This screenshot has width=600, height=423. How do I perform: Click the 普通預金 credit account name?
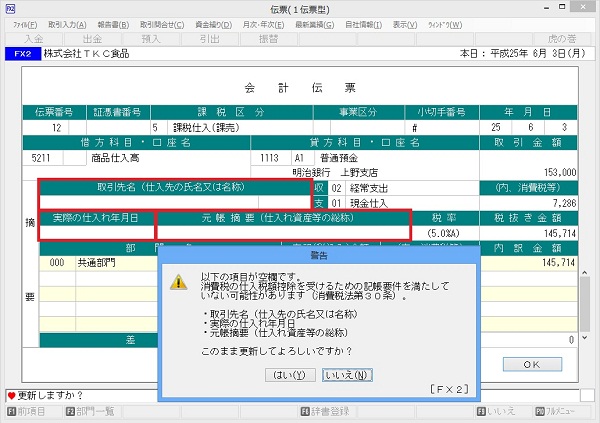point(339,158)
